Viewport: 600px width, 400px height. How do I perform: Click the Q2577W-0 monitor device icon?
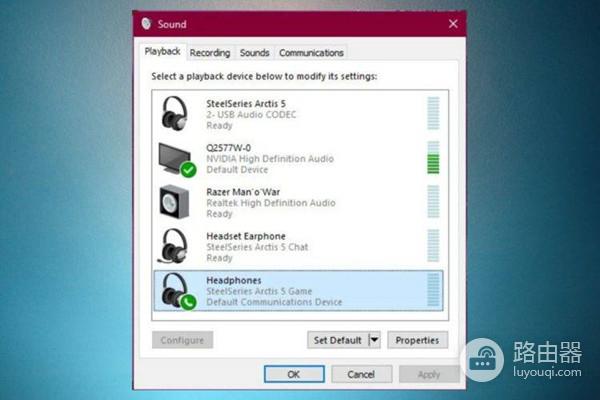click(x=177, y=160)
